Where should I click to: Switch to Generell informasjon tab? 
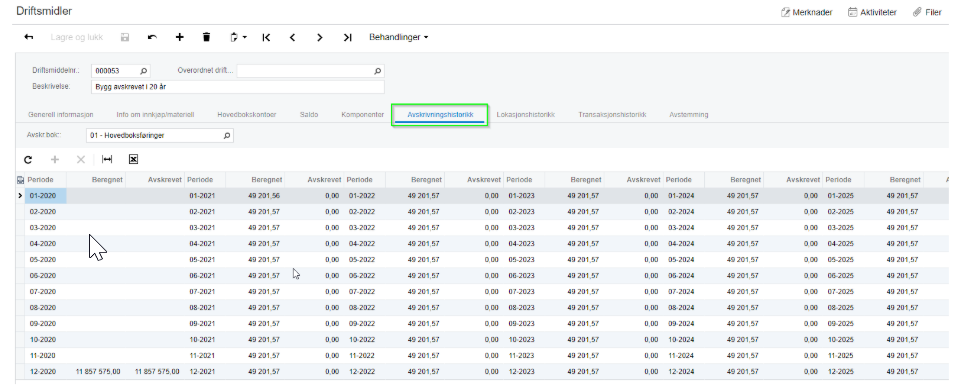pyautogui.click(x=61, y=114)
